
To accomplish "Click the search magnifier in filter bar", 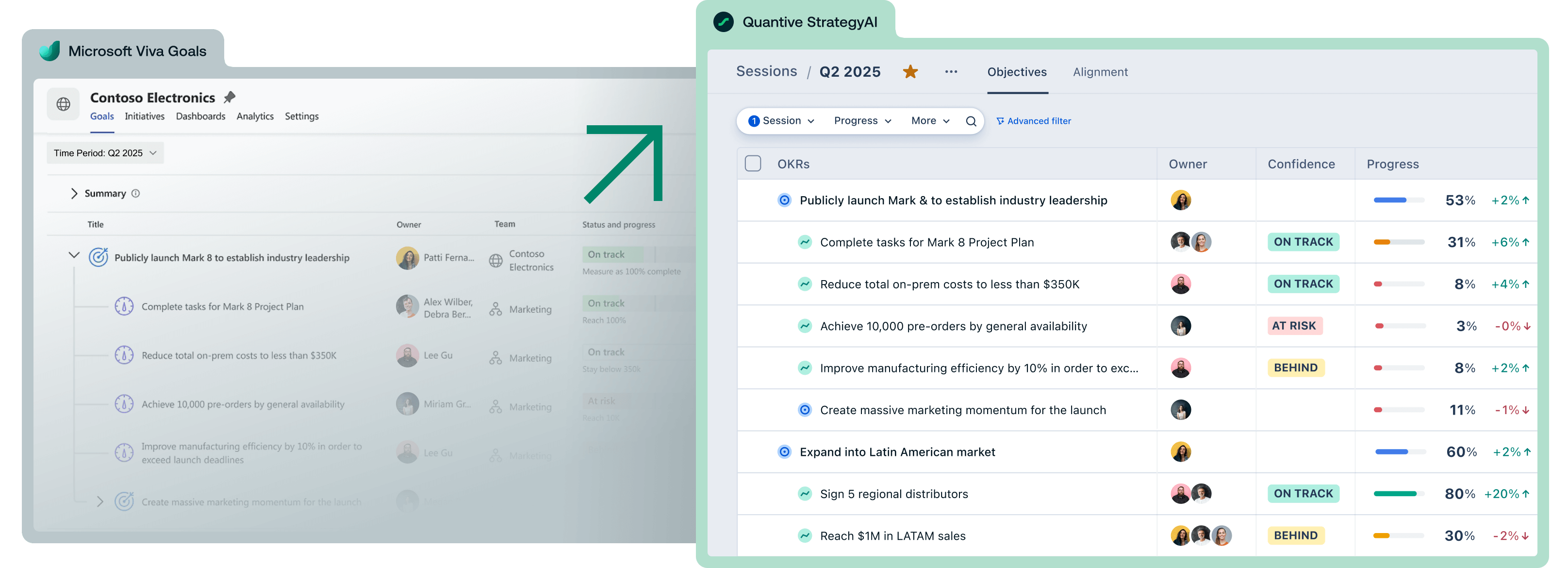I will pyautogui.click(x=971, y=121).
